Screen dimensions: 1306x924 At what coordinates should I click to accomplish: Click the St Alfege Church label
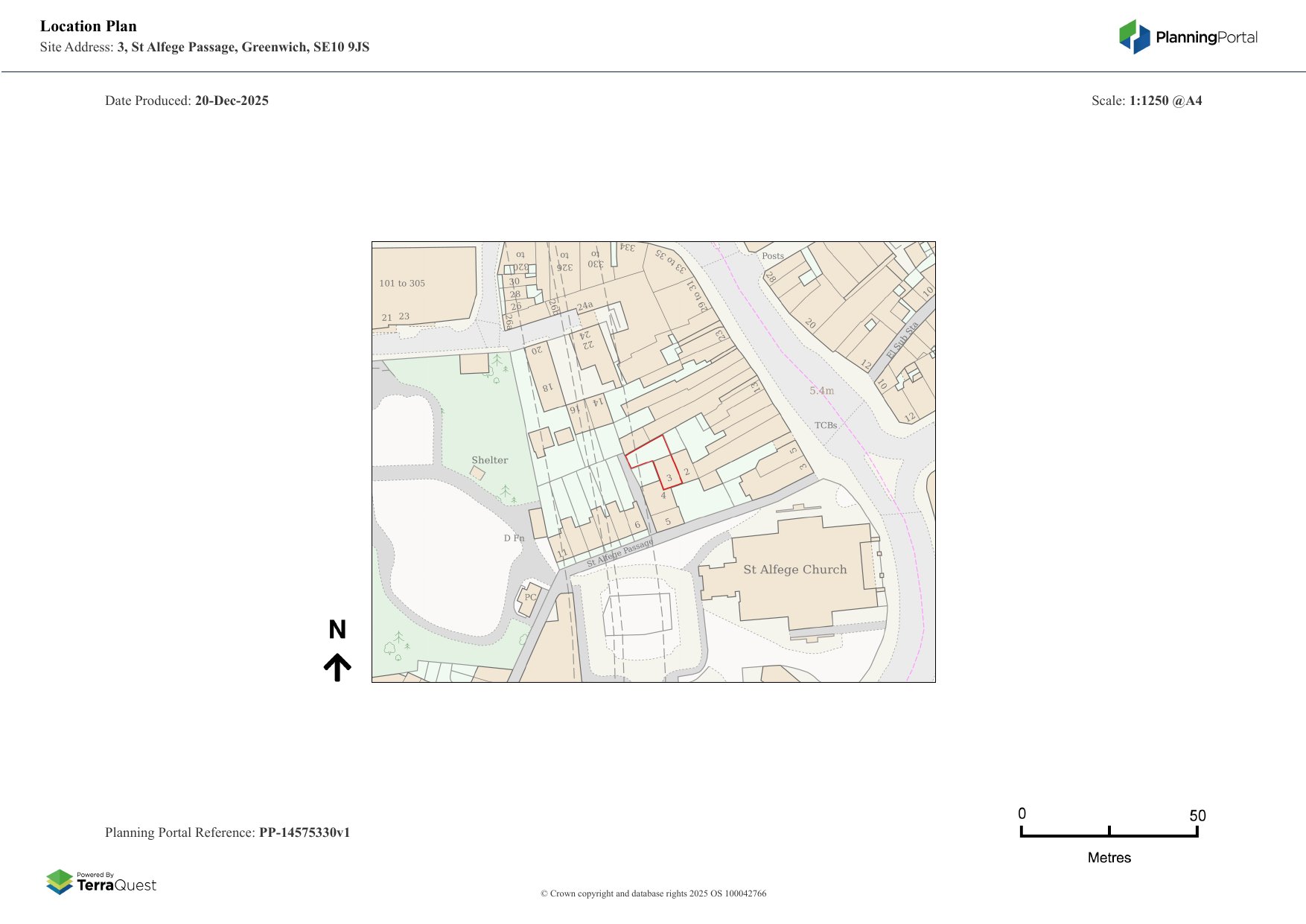[794, 570]
